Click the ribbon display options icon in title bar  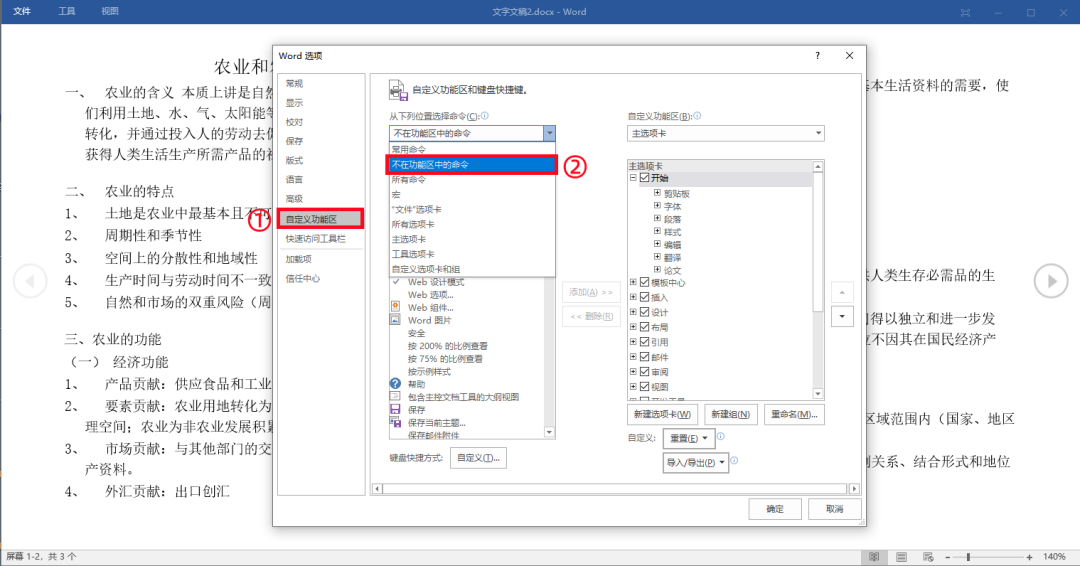click(965, 12)
